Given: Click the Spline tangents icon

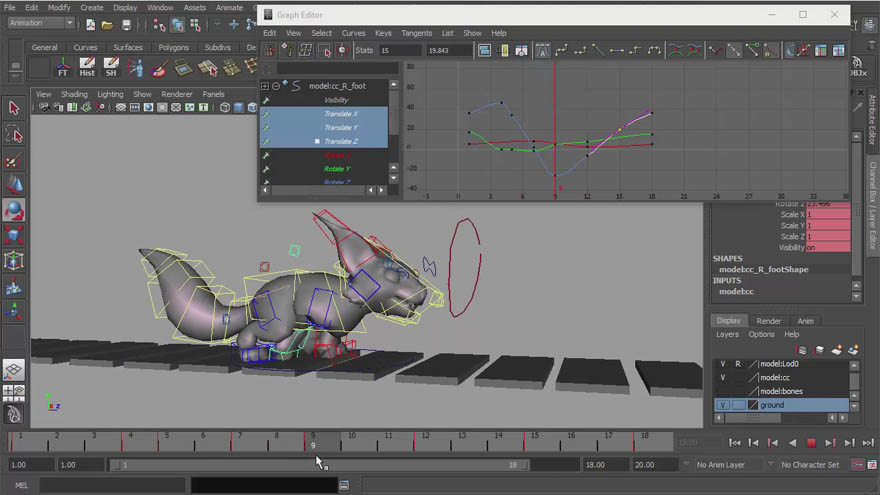Looking at the screenshot, I should 561,51.
